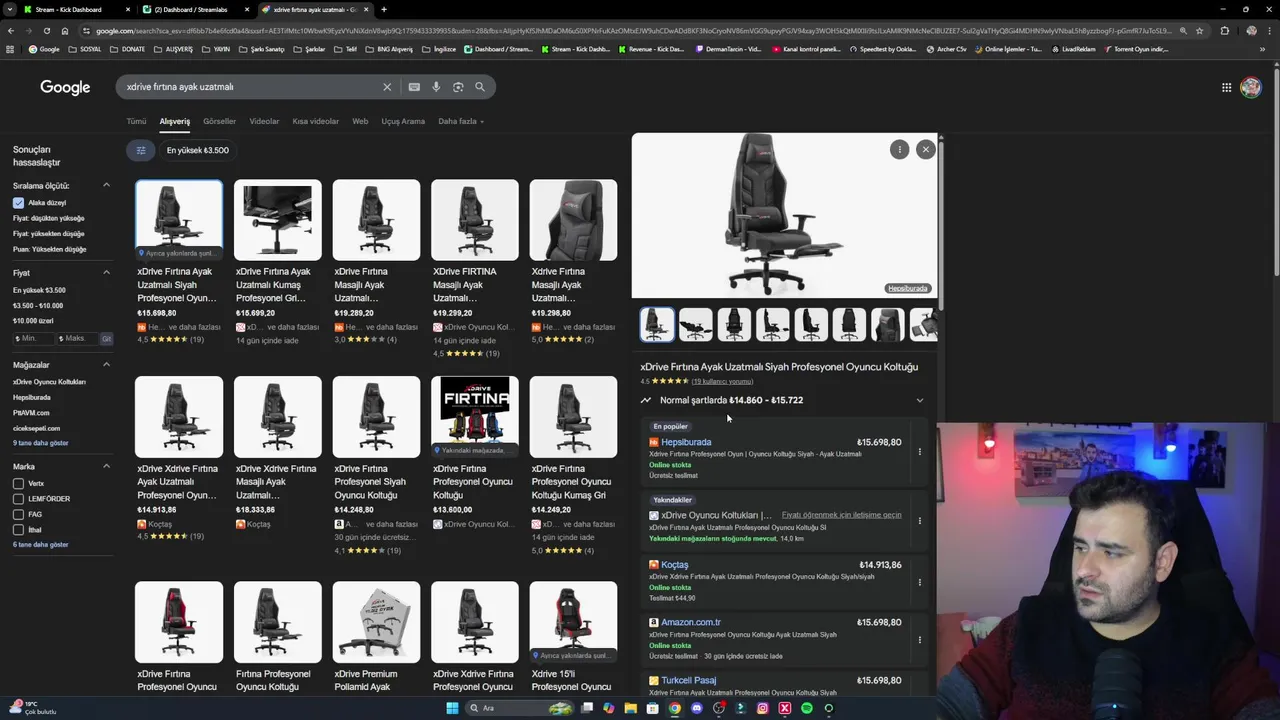This screenshot has width=1280, height=720.
Task: Toggle Alaka düzeyi sorting checkbox
Action: [18, 203]
